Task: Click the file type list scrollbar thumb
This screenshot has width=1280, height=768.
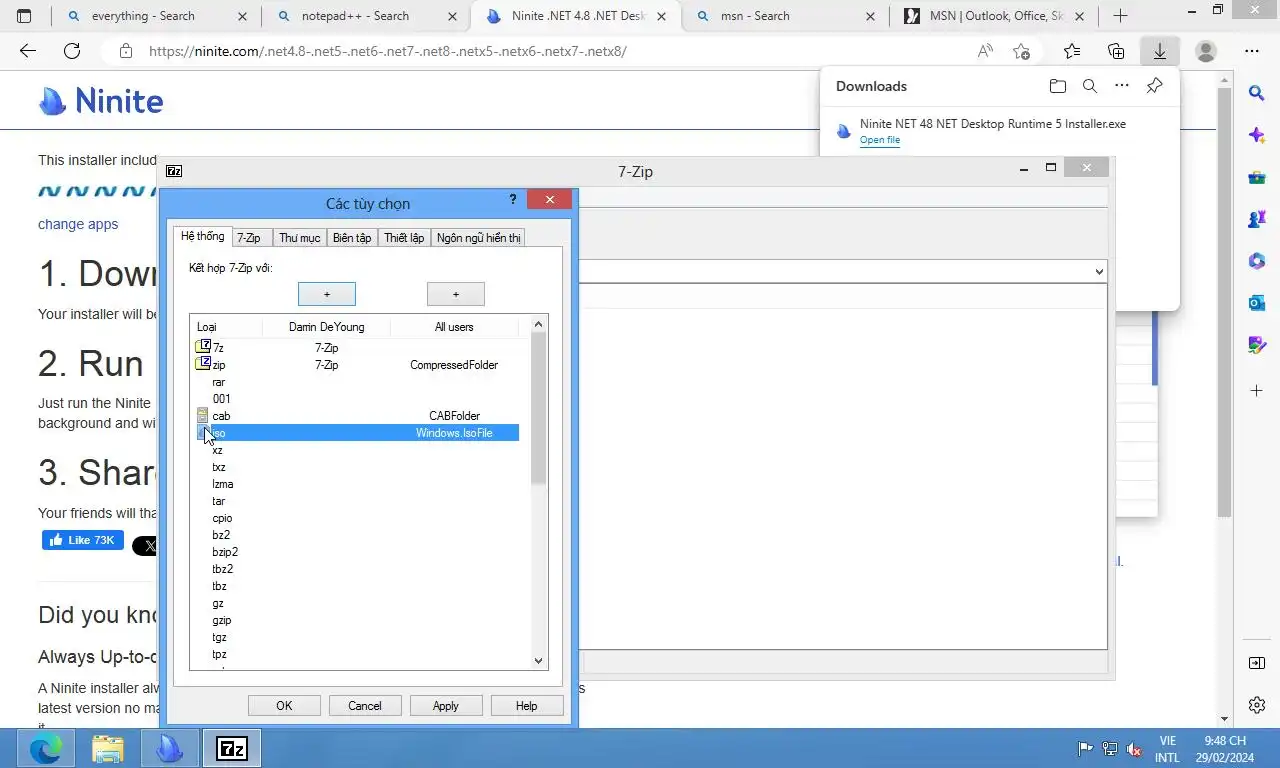Action: pyautogui.click(x=539, y=408)
